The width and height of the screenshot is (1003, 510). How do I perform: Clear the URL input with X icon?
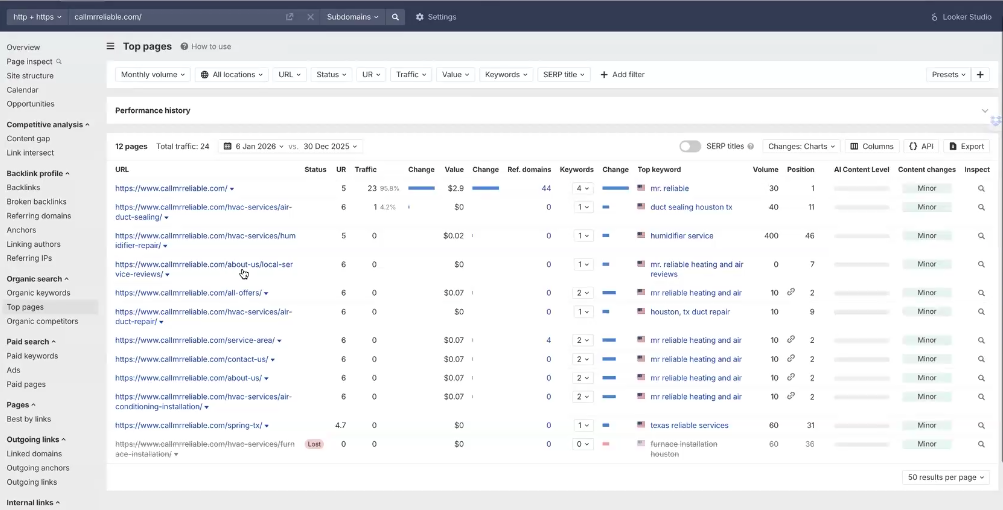(x=310, y=17)
